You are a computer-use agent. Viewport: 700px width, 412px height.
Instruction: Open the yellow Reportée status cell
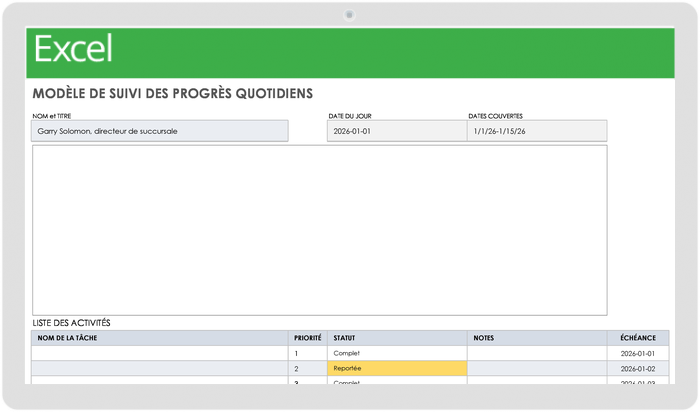397,369
